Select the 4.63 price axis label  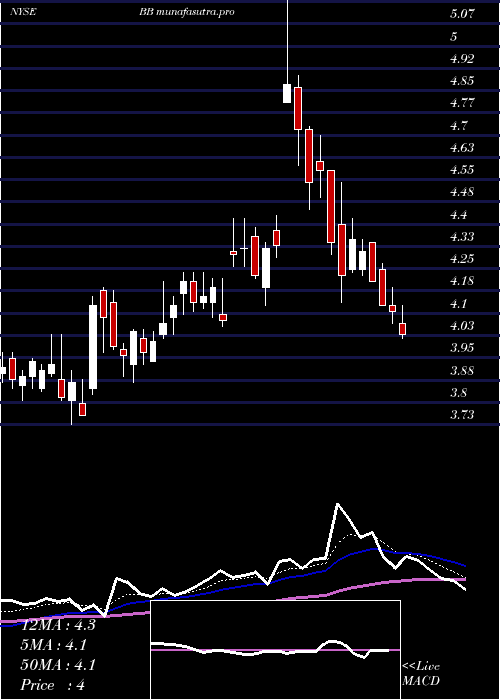[462, 148]
